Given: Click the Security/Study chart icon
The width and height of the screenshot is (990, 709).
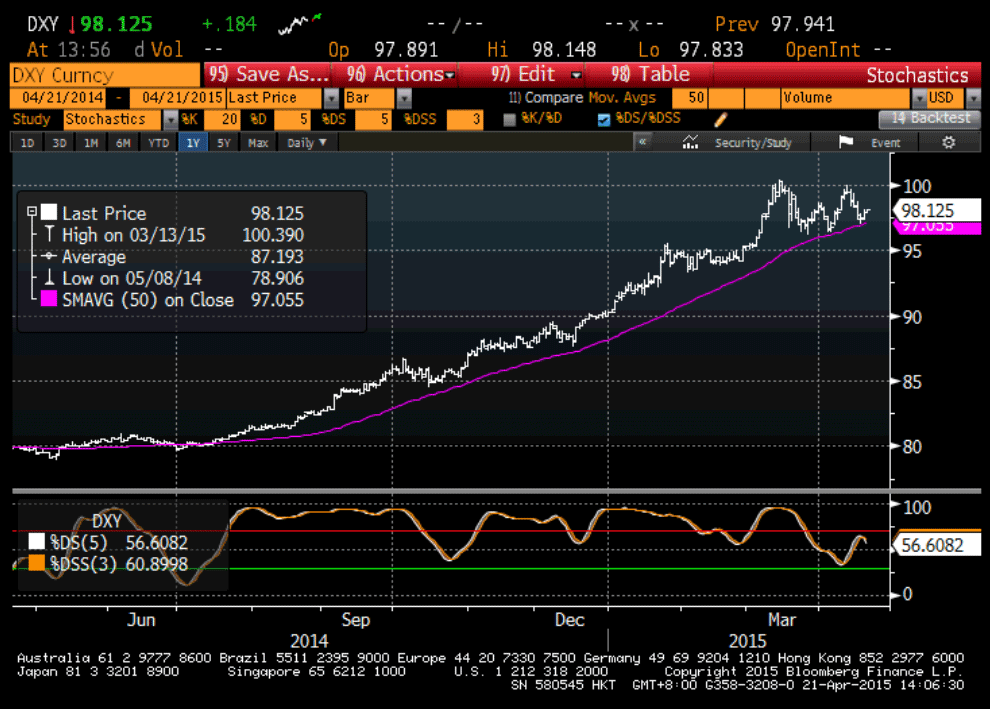Looking at the screenshot, I should click(x=690, y=143).
